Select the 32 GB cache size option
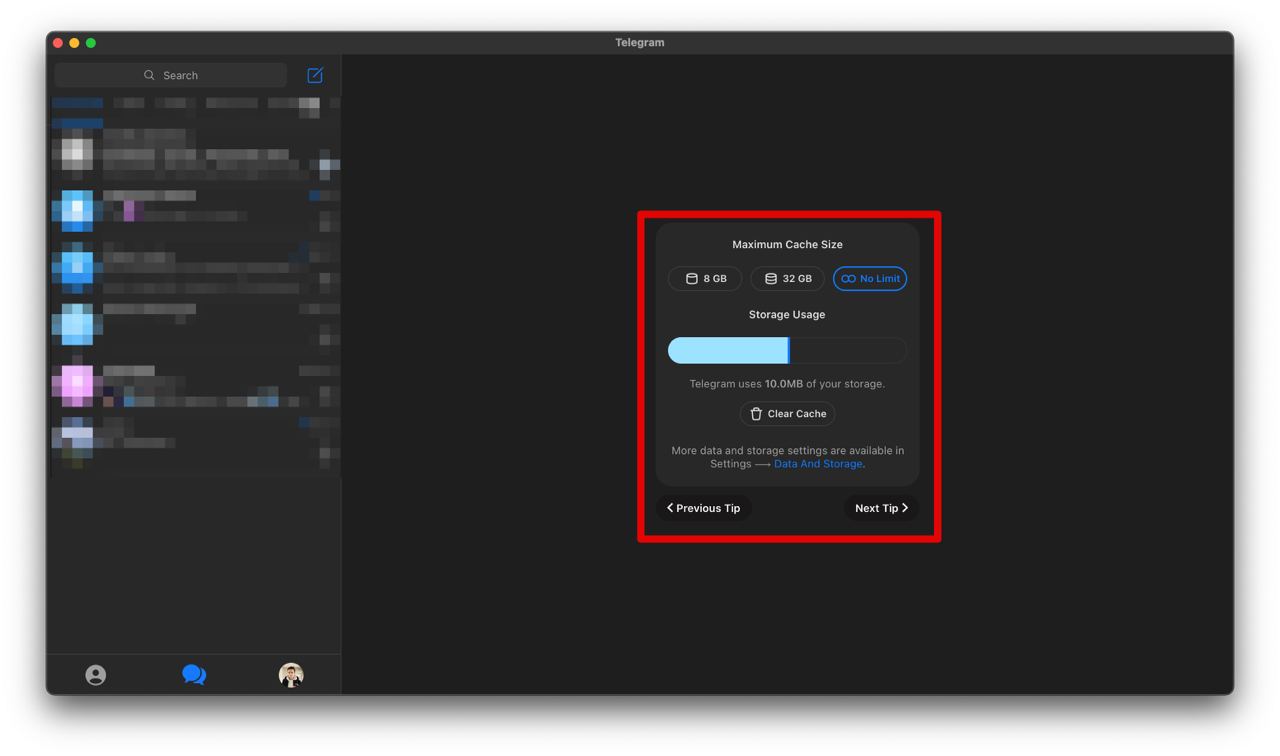This screenshot has width=1280, height=756. tap(788, 279)
